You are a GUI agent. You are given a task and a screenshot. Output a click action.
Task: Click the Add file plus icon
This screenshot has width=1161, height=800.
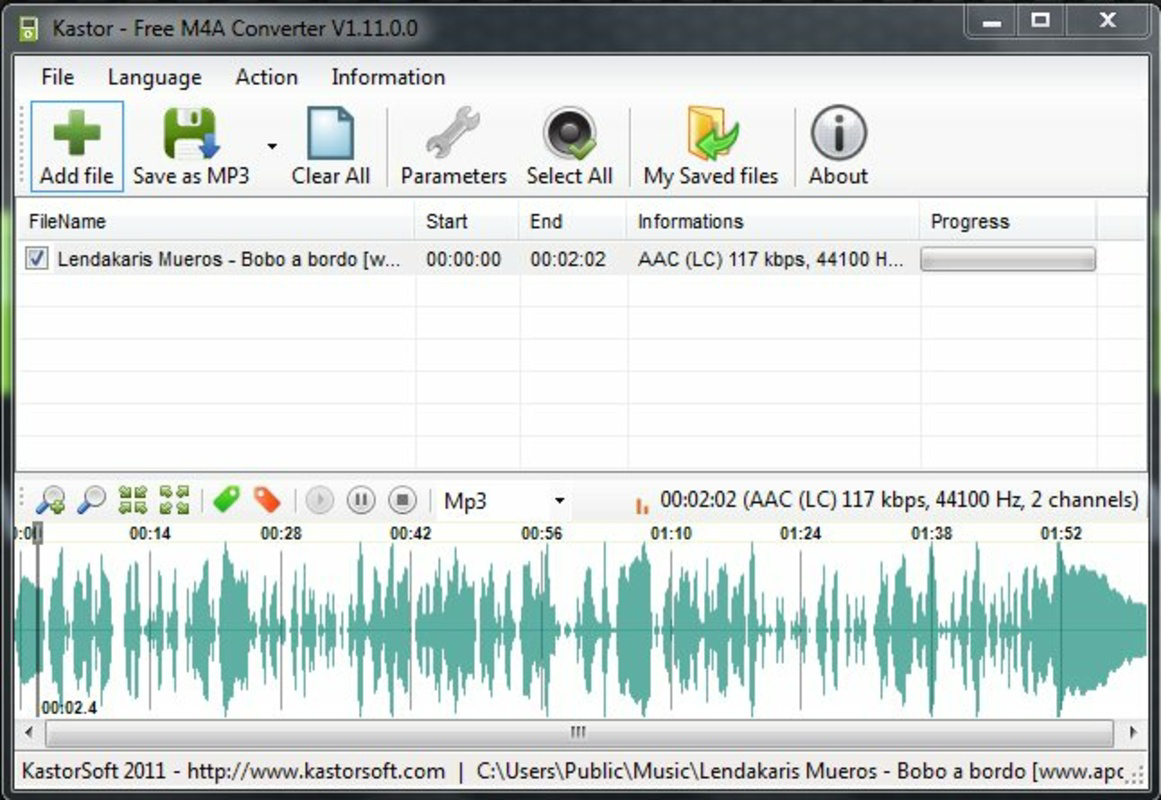[x=76, y=133]
